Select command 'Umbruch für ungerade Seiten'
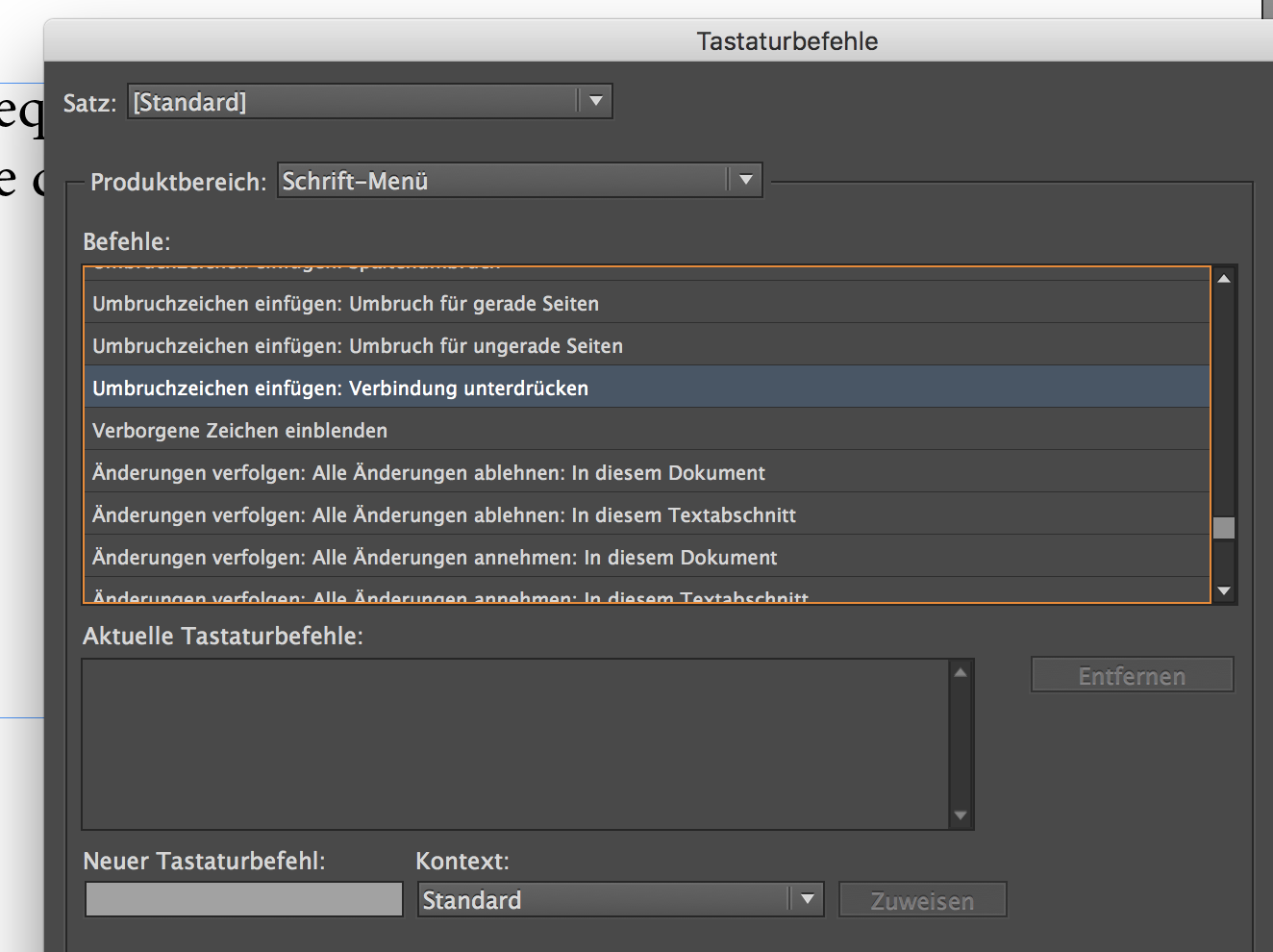Image resolution: width=1273 pixels, height=952 pixels. [x=646, y=345]
